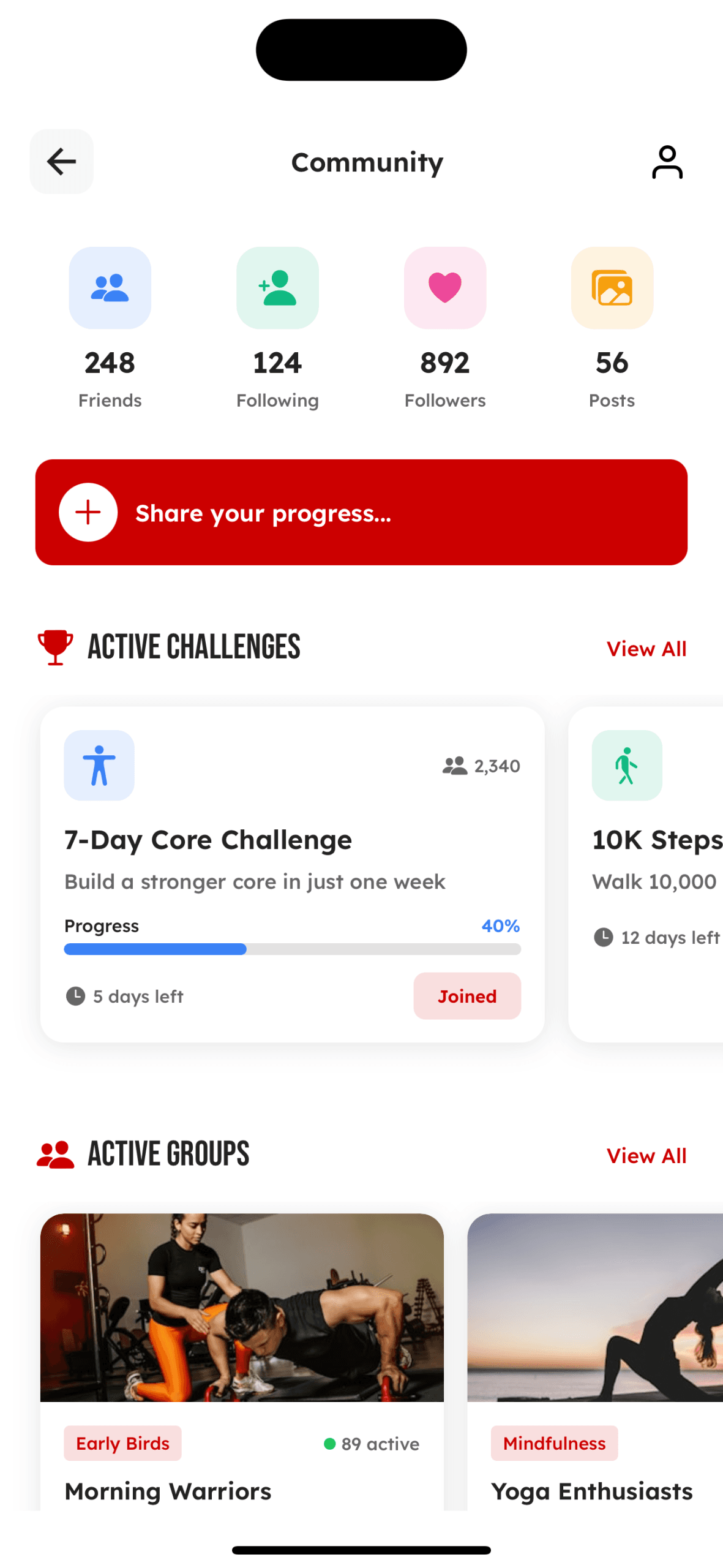Viewport: 723px width, 1568px height.
Task: Tap the plus icon to share
Action: 88,512
